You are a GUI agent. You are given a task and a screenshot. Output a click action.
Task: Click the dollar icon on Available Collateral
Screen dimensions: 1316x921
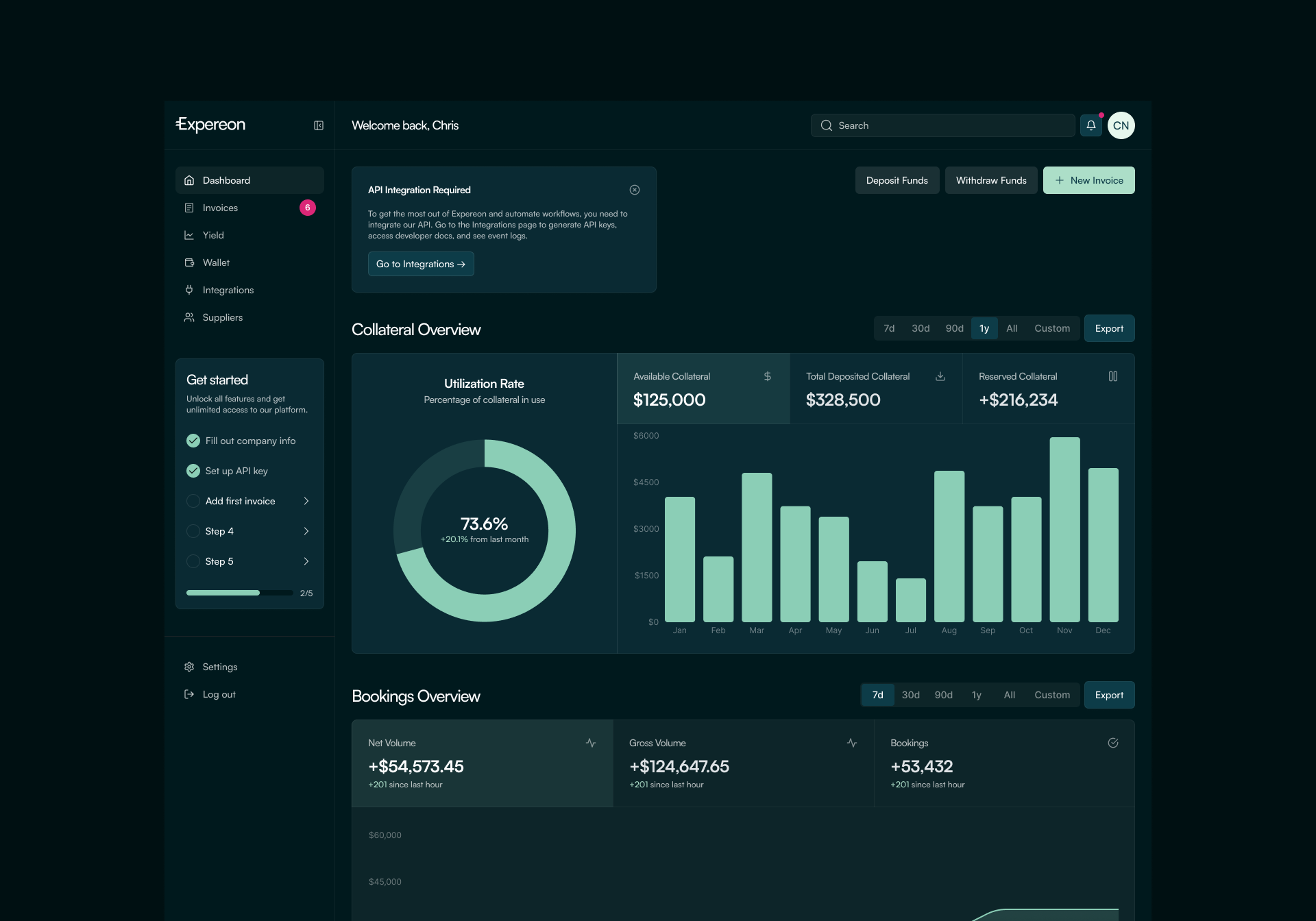click(768, 376)
